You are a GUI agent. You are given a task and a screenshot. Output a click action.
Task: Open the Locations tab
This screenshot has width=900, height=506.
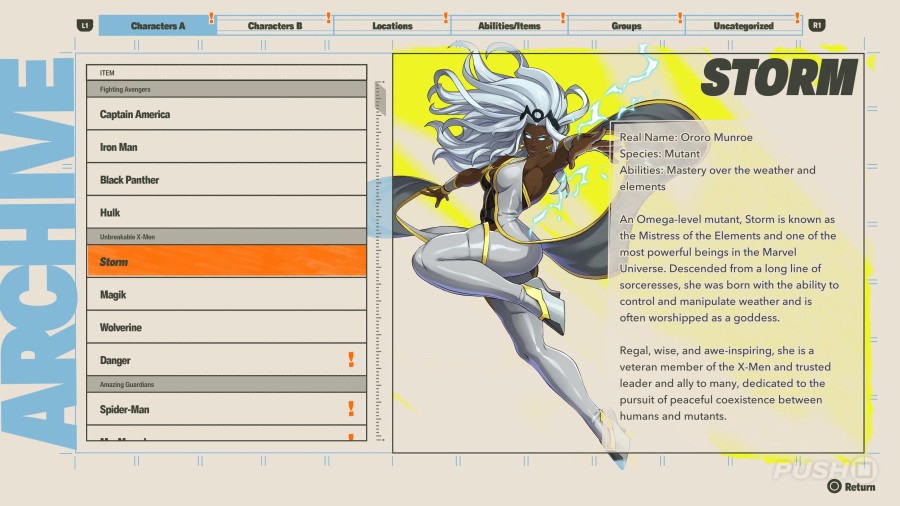click(392, 26)
